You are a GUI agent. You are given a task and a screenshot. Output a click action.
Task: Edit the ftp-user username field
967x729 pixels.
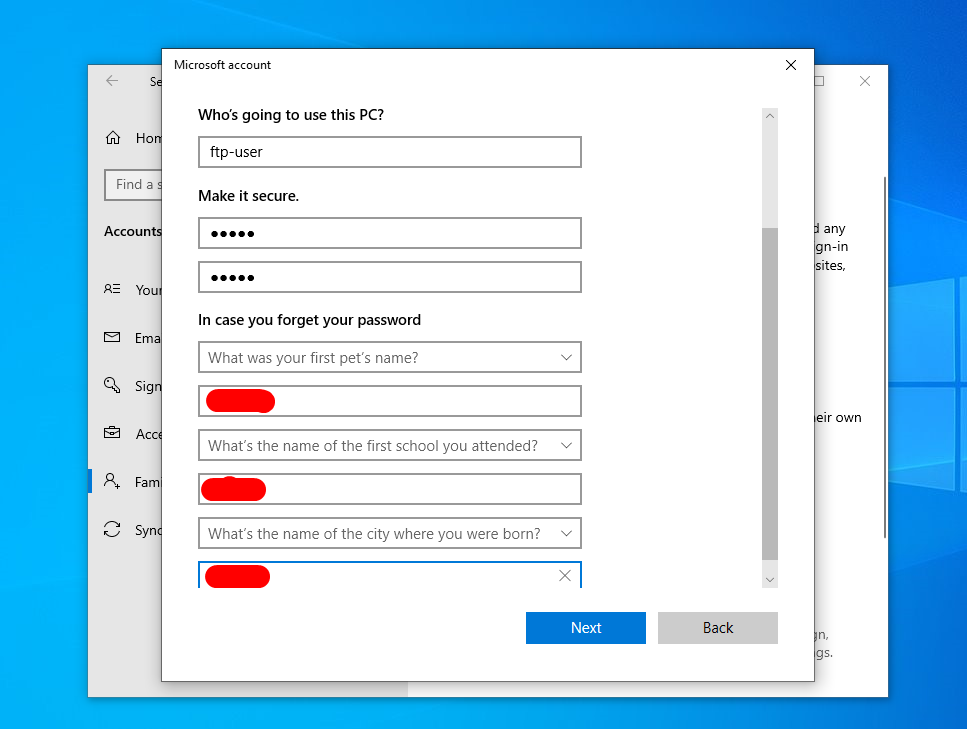tap(390, 152)
